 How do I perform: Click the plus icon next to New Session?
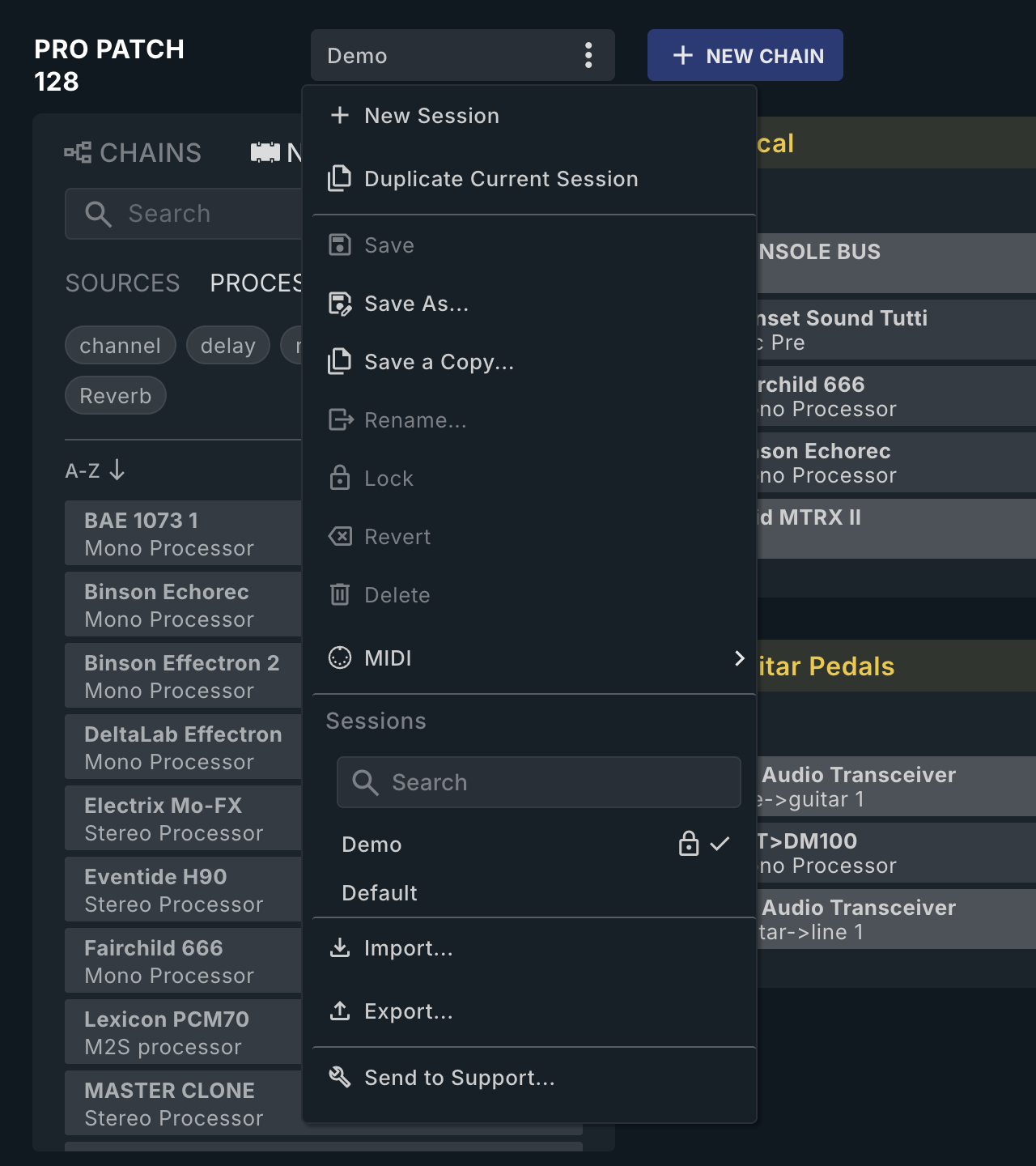click(340, 115)
